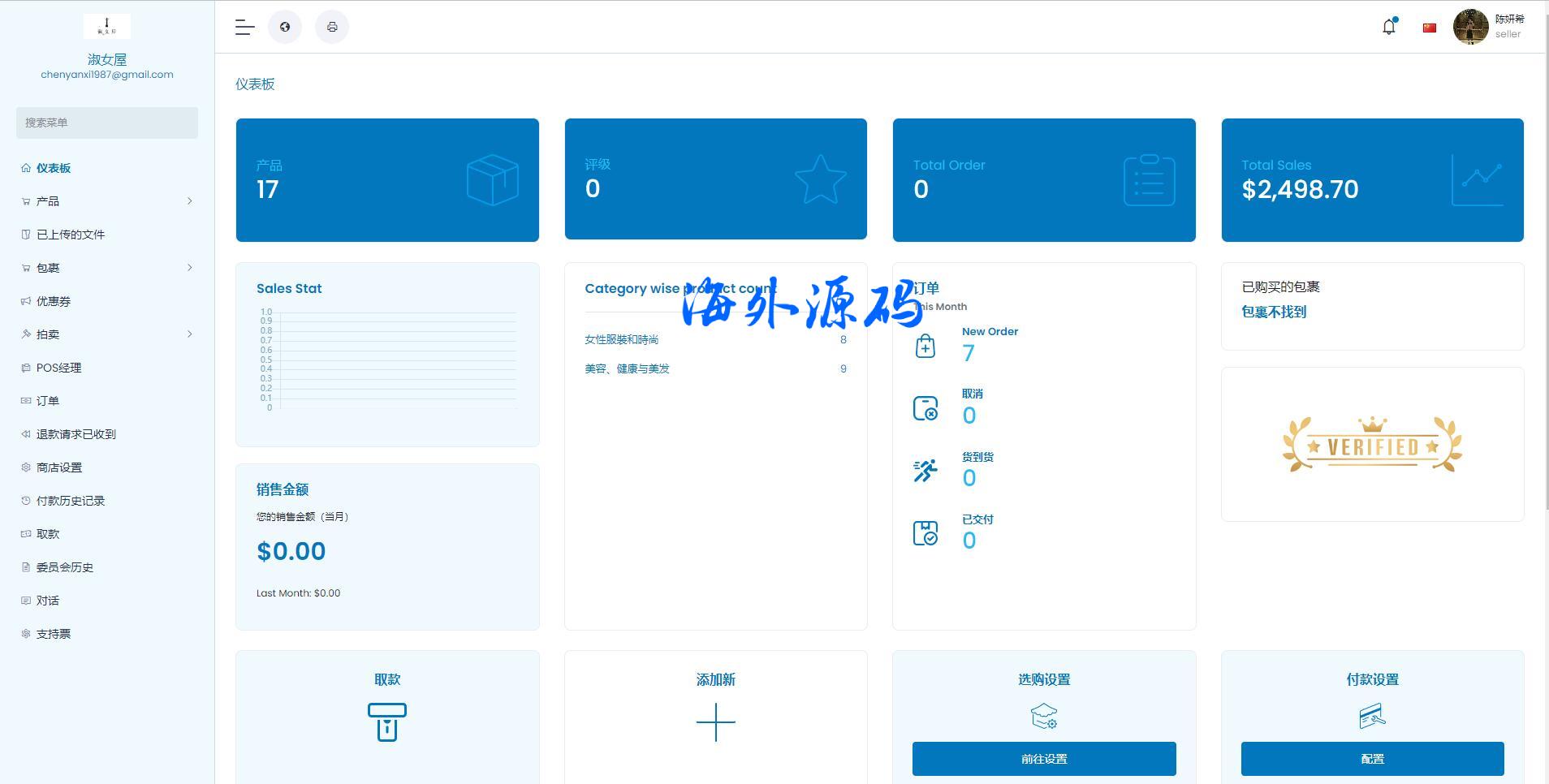Screen dimensions: 1549x784
Task: Click the New Order shopping bag icon
Action: click(926, 347)
